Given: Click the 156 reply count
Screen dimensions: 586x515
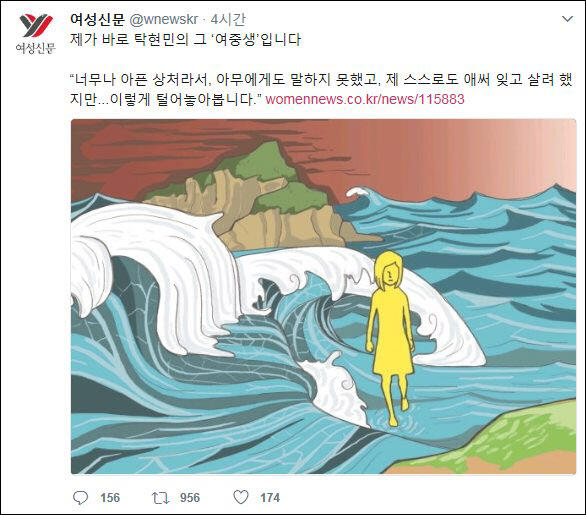Looking at the screenshot, I should coord(110,498).
